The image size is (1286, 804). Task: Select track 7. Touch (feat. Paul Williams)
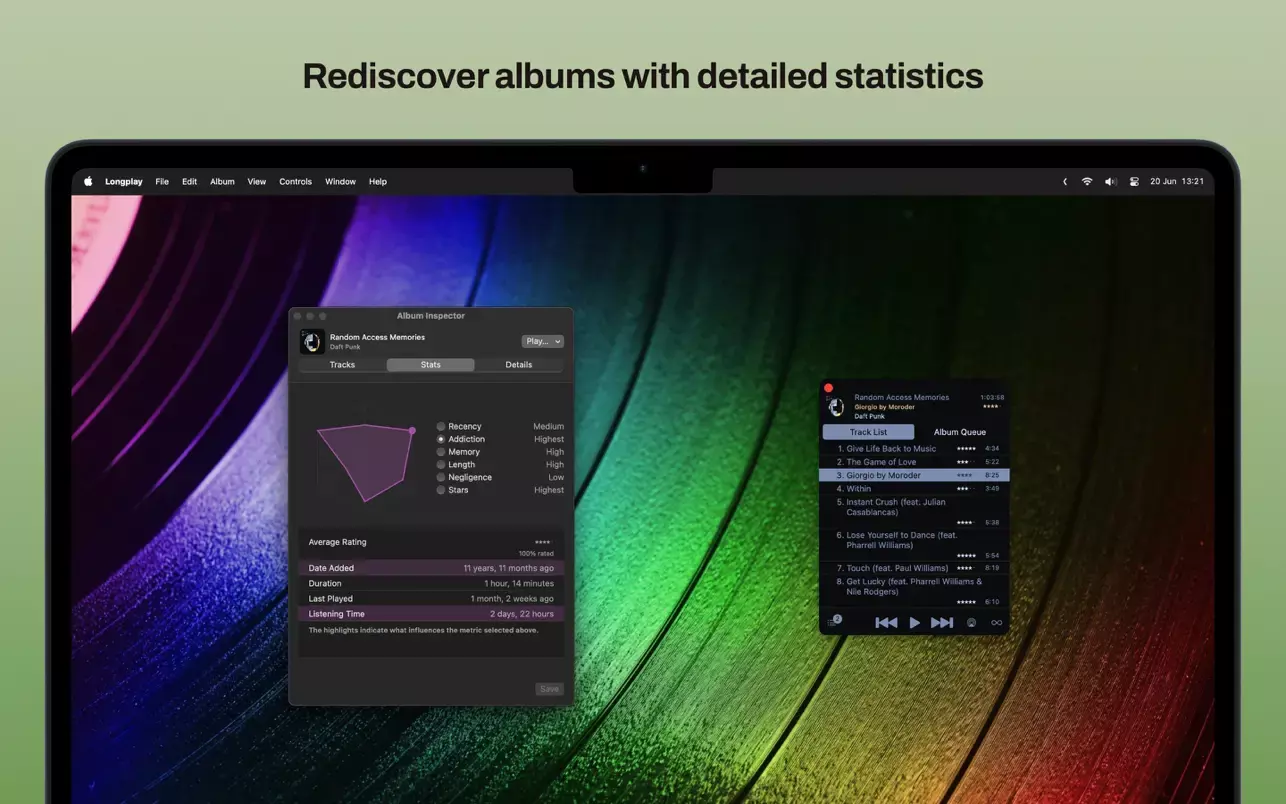914,568
